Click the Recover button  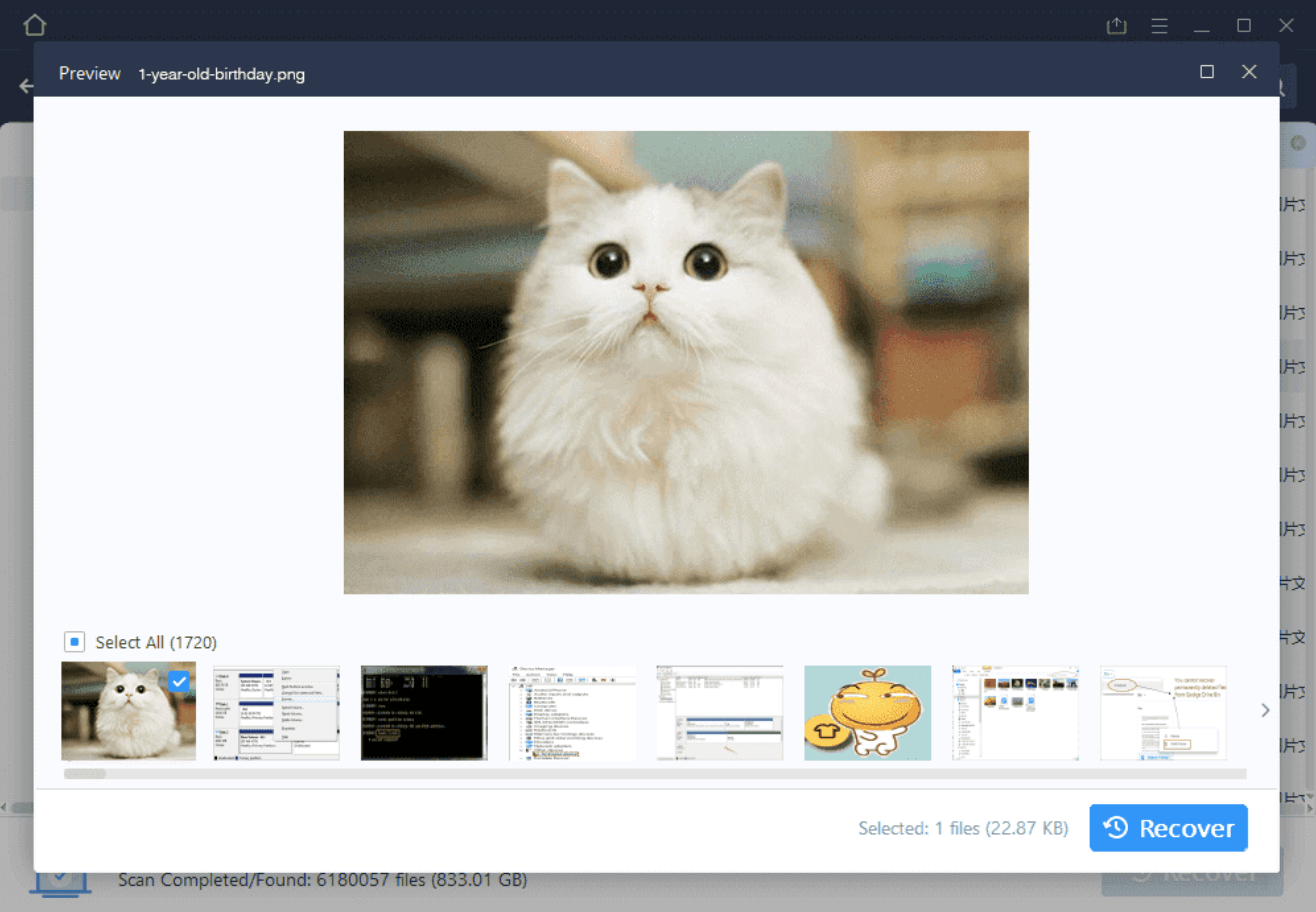(1167, 828)
